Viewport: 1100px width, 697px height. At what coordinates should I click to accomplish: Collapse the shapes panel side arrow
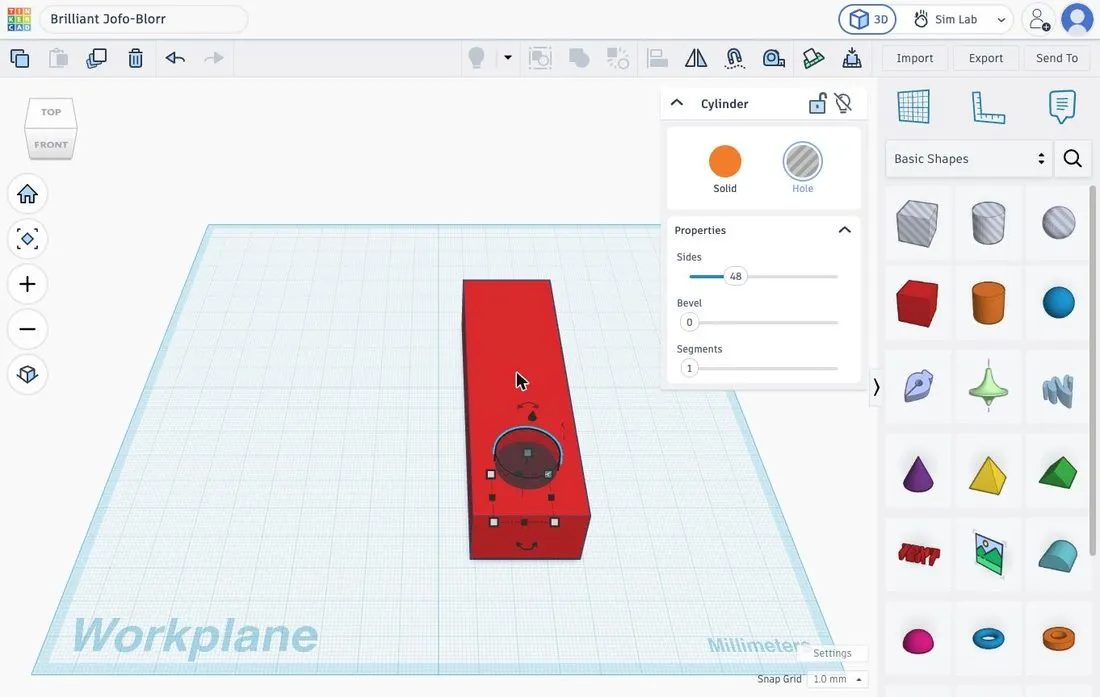(876, 387)
